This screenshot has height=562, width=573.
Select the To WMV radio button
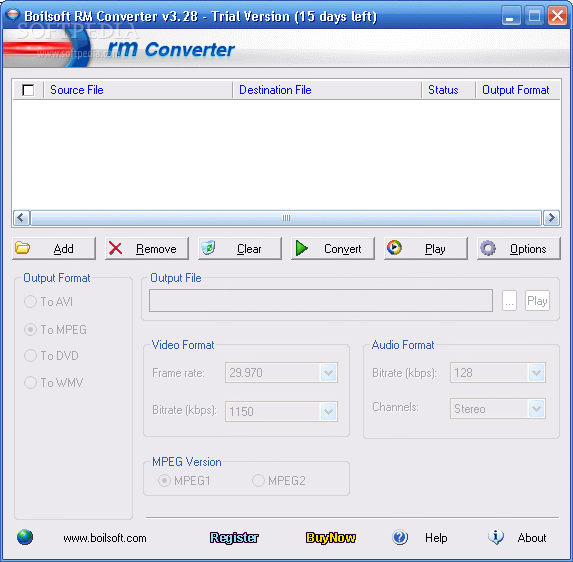coord(30,383)
